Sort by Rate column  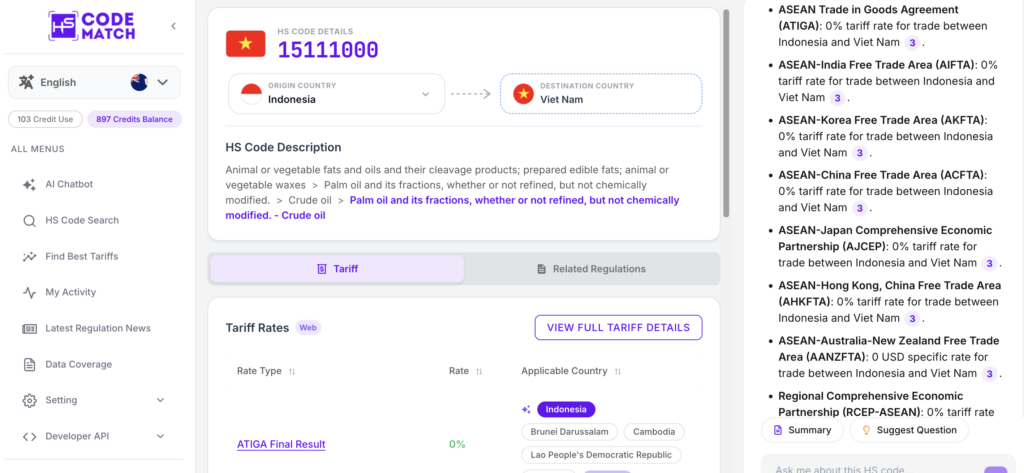tap(466, 371)
